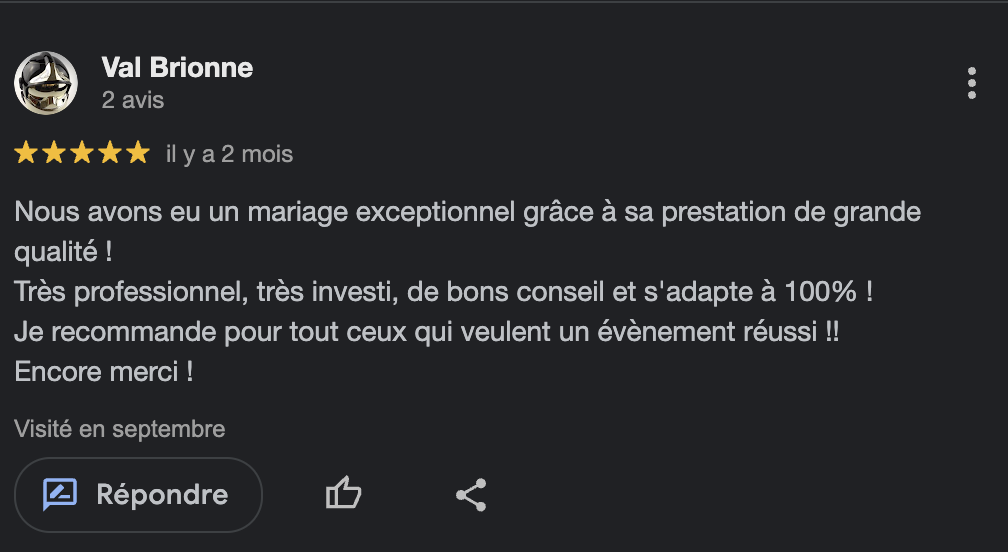Click the "2 avis" reviewer count
Screen dimensions: 1008x552
(x=133, y=100)
